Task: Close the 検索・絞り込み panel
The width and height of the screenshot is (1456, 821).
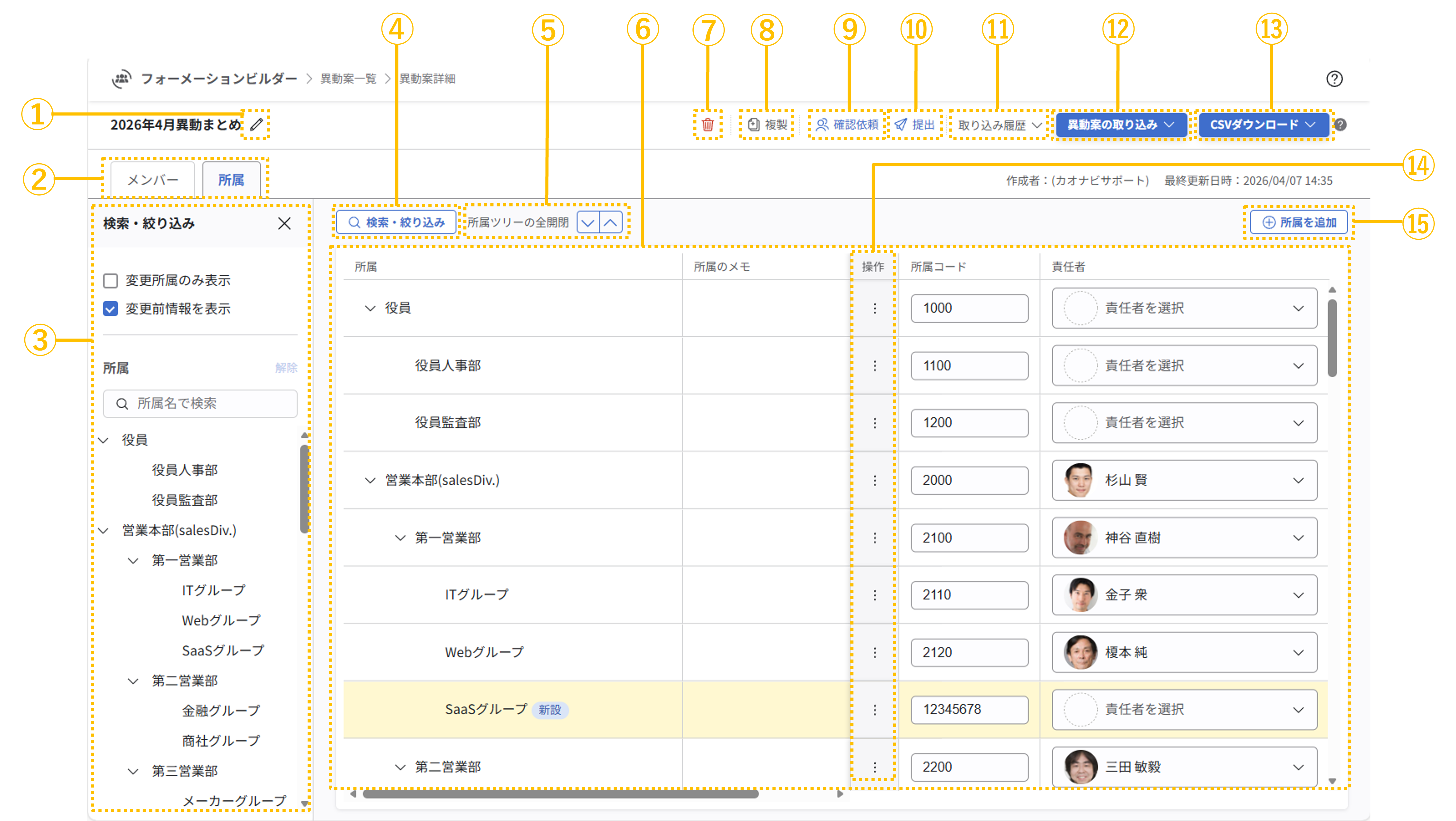Action: tap(285, 223)
